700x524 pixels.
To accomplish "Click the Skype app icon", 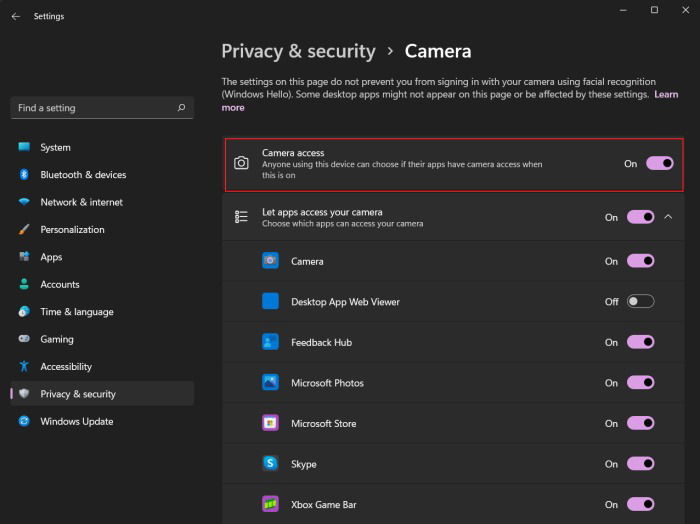I will coord(270,463).
